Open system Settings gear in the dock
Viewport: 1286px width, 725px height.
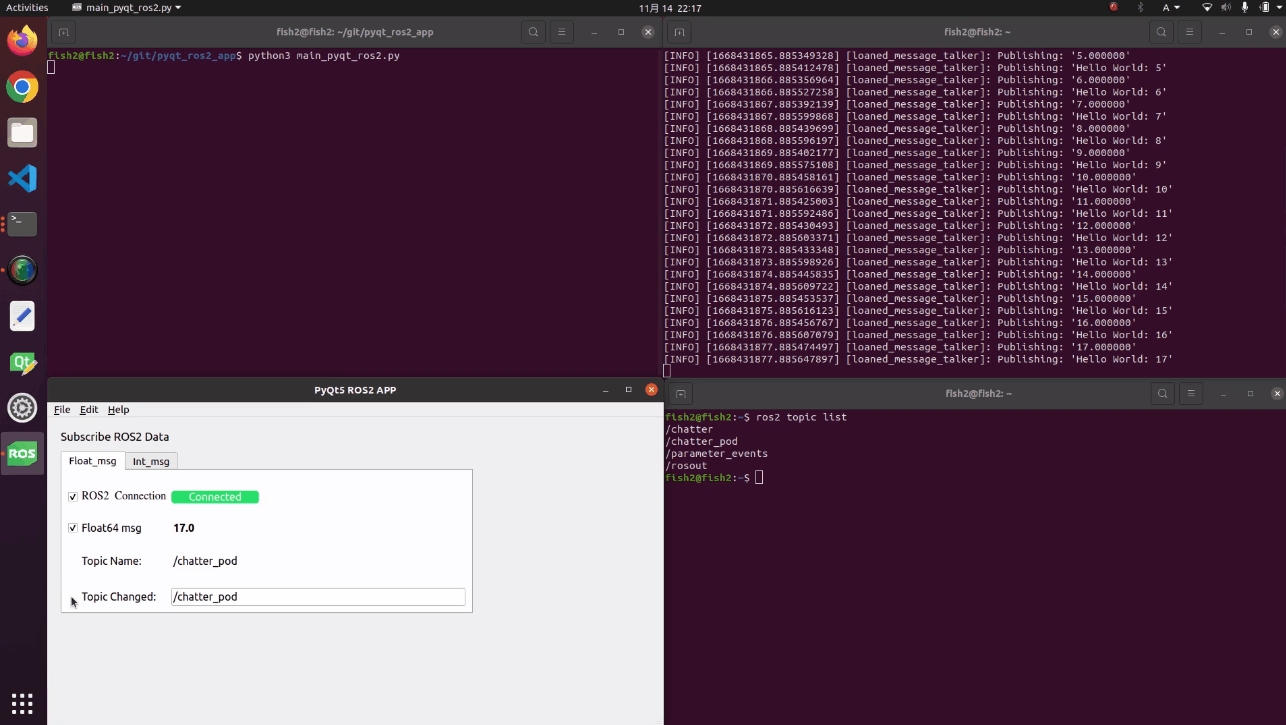[x=22, y=408]
